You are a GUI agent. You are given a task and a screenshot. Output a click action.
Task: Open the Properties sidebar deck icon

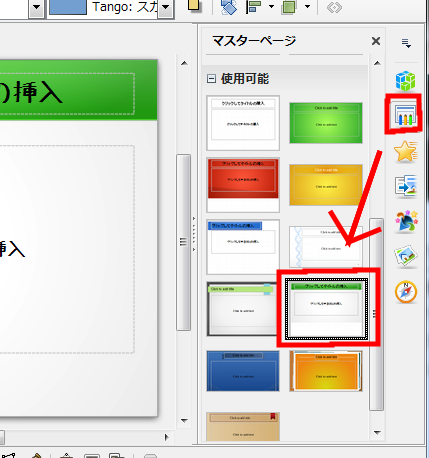[x=405, y=80]
